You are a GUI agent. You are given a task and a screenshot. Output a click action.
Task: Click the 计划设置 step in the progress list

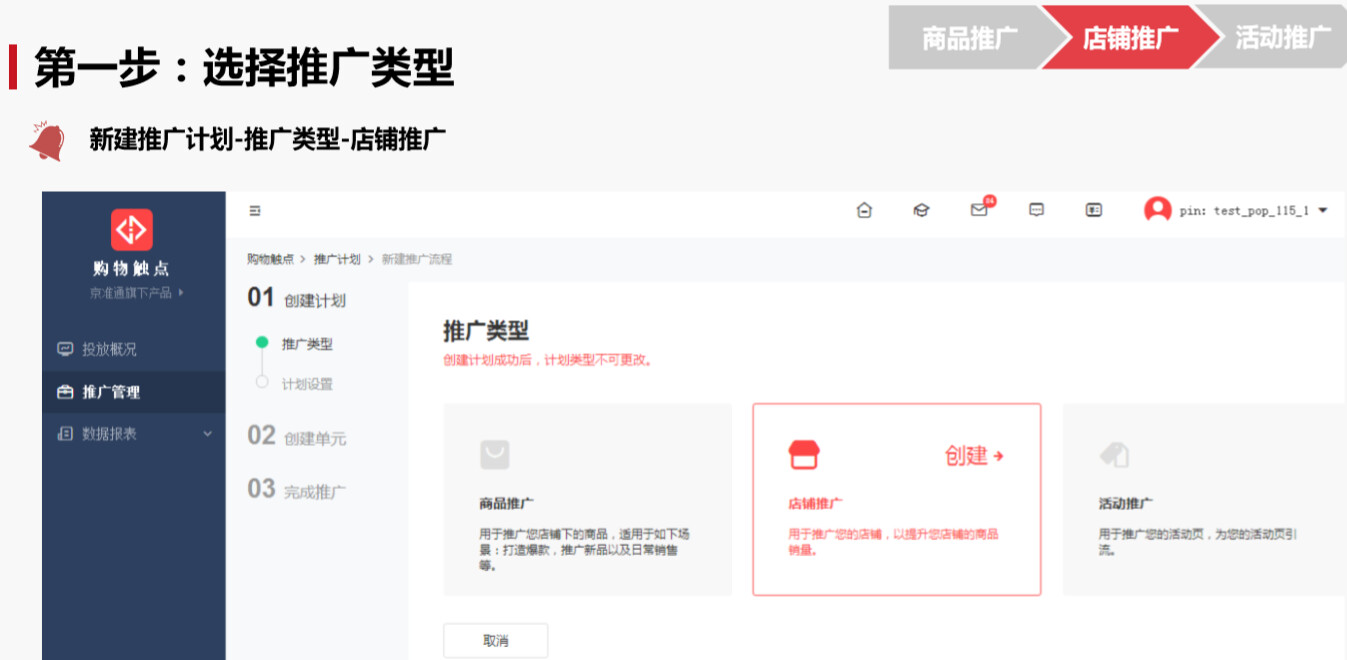point(307,384)
